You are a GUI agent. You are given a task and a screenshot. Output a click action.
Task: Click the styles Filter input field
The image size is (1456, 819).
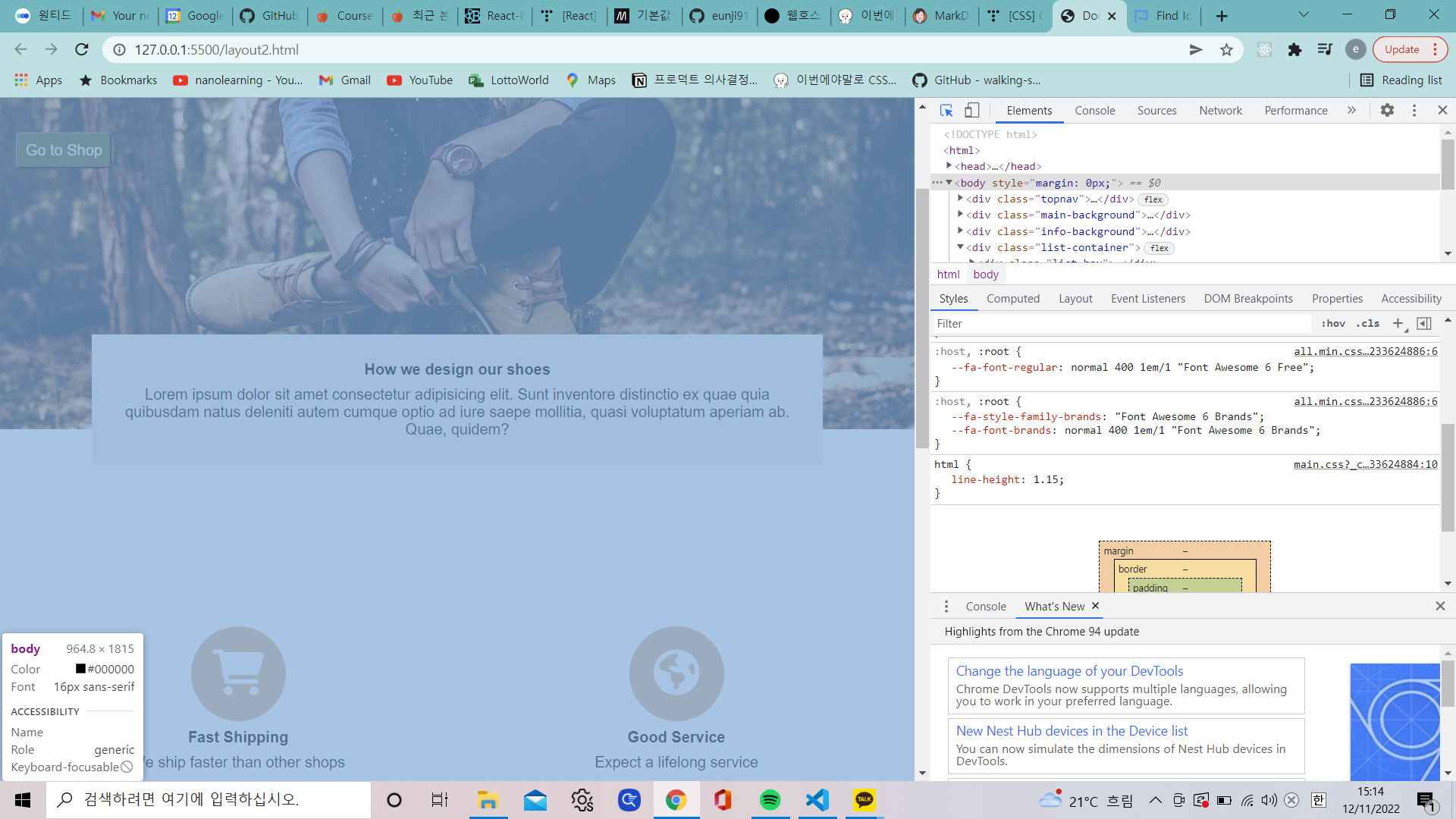pos(1121,324)
